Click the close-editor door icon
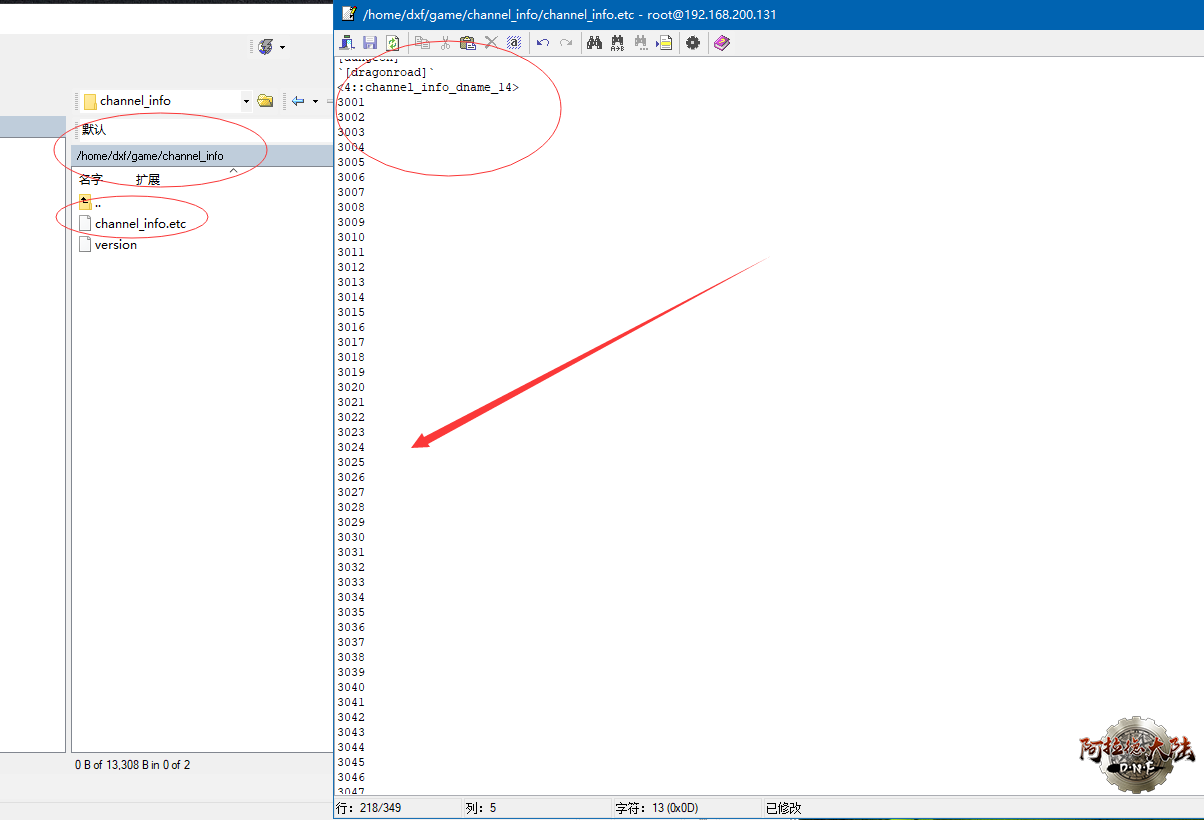 347,43
